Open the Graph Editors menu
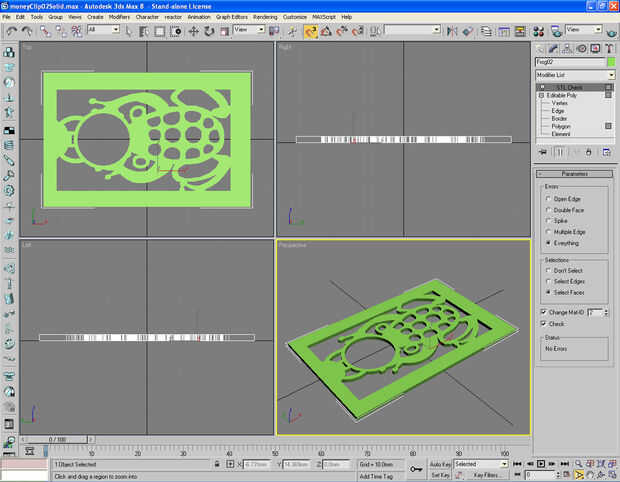Viewport: 620px width, 482px height. (x=232, y=17)
